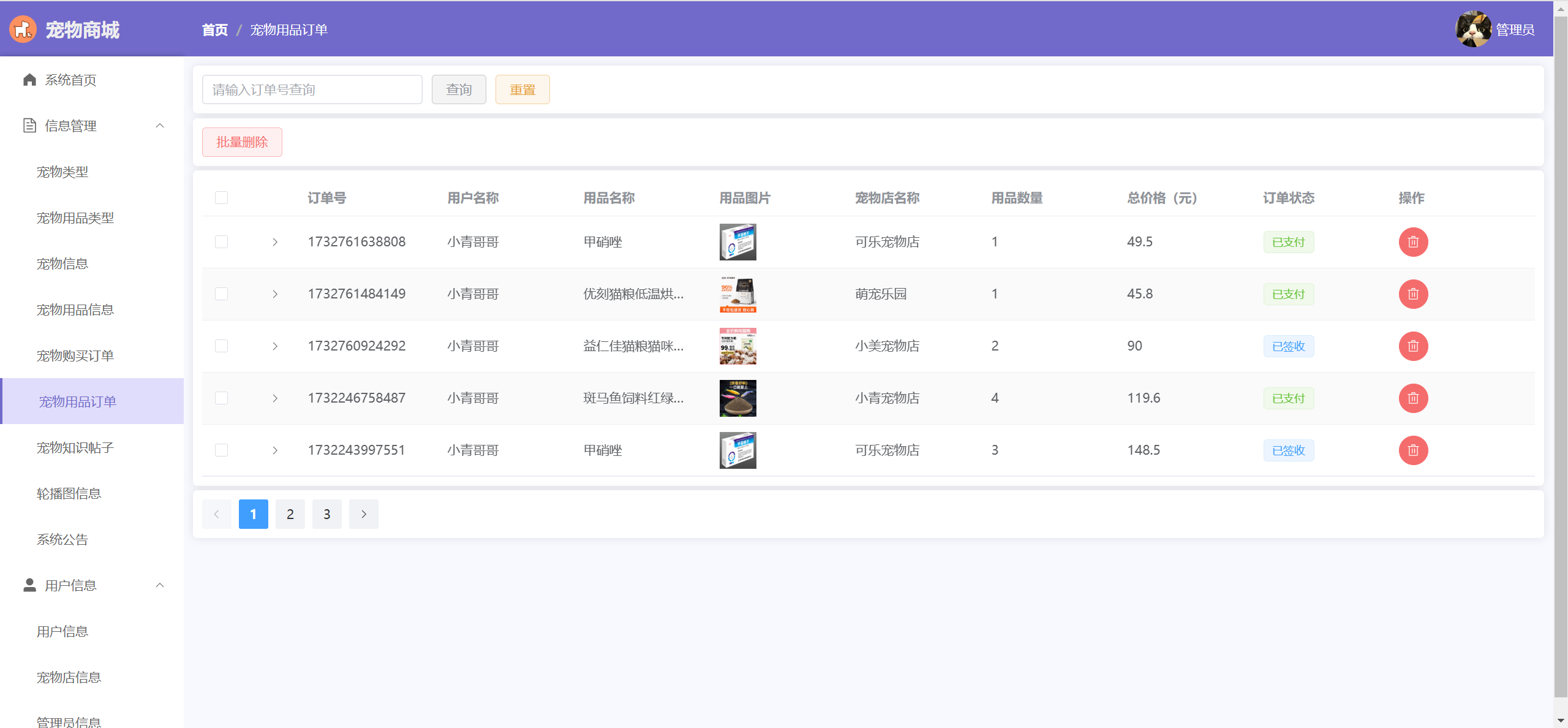The height and width of the screenshot is (728, 1568).
Task: Click the 信息管理 document icon
Action: tap(29, 126)
